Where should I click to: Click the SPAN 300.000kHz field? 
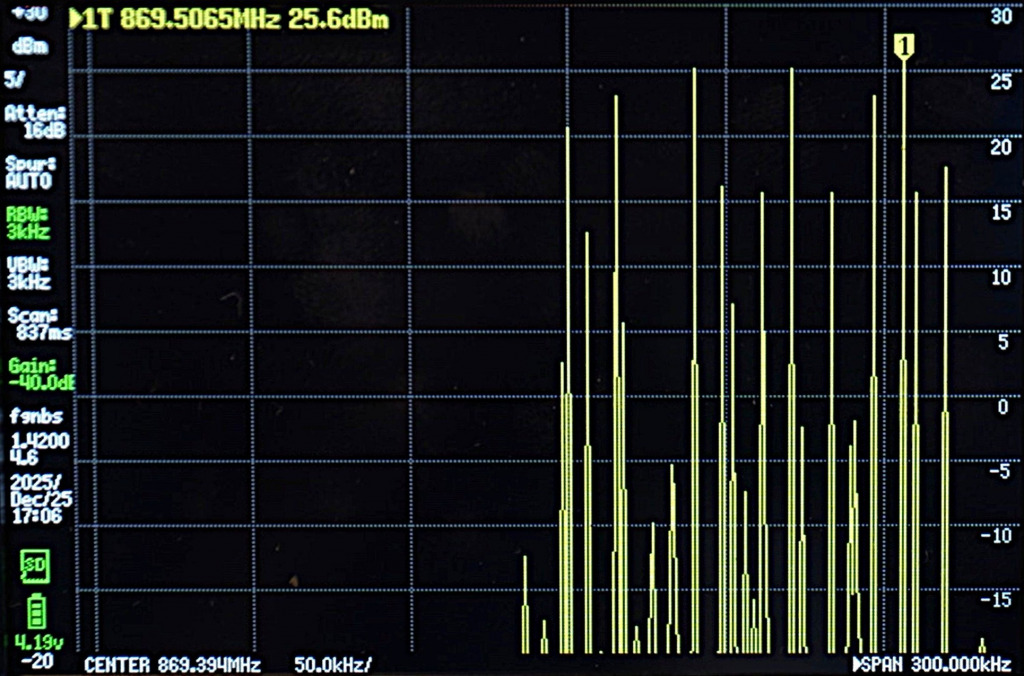pos(938,665)
